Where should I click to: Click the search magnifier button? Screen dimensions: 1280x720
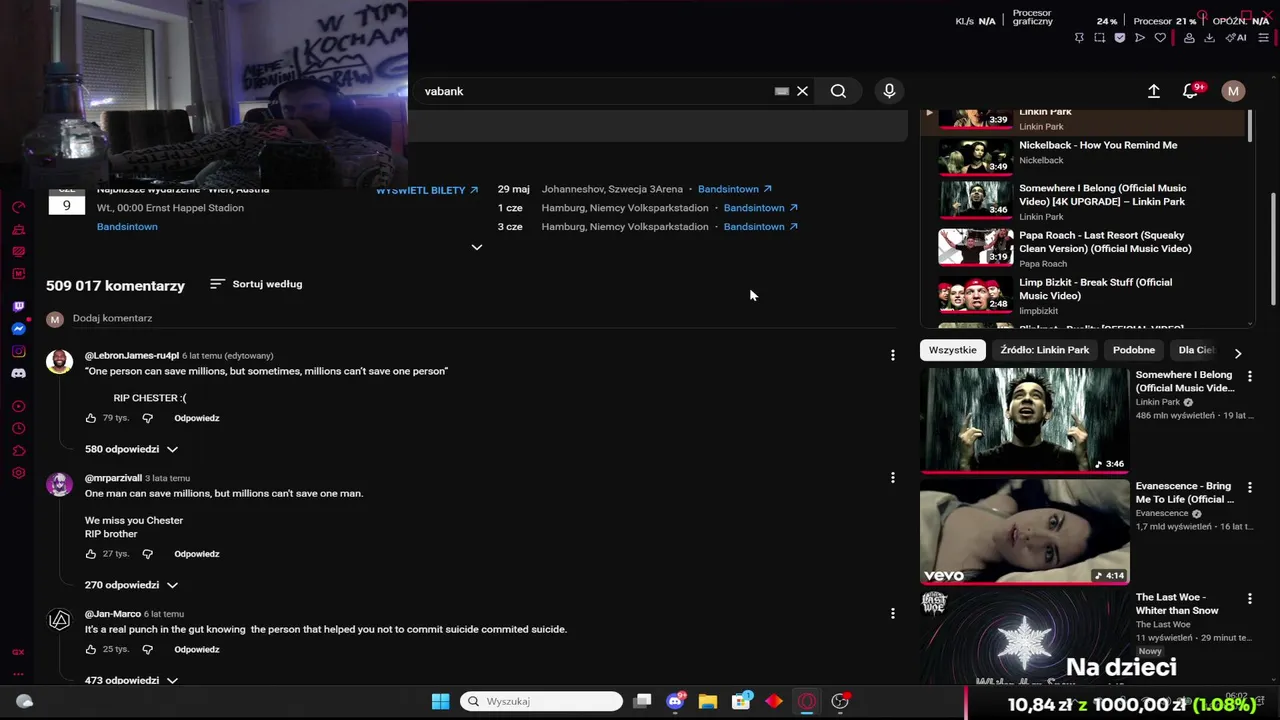click(838, 91)
